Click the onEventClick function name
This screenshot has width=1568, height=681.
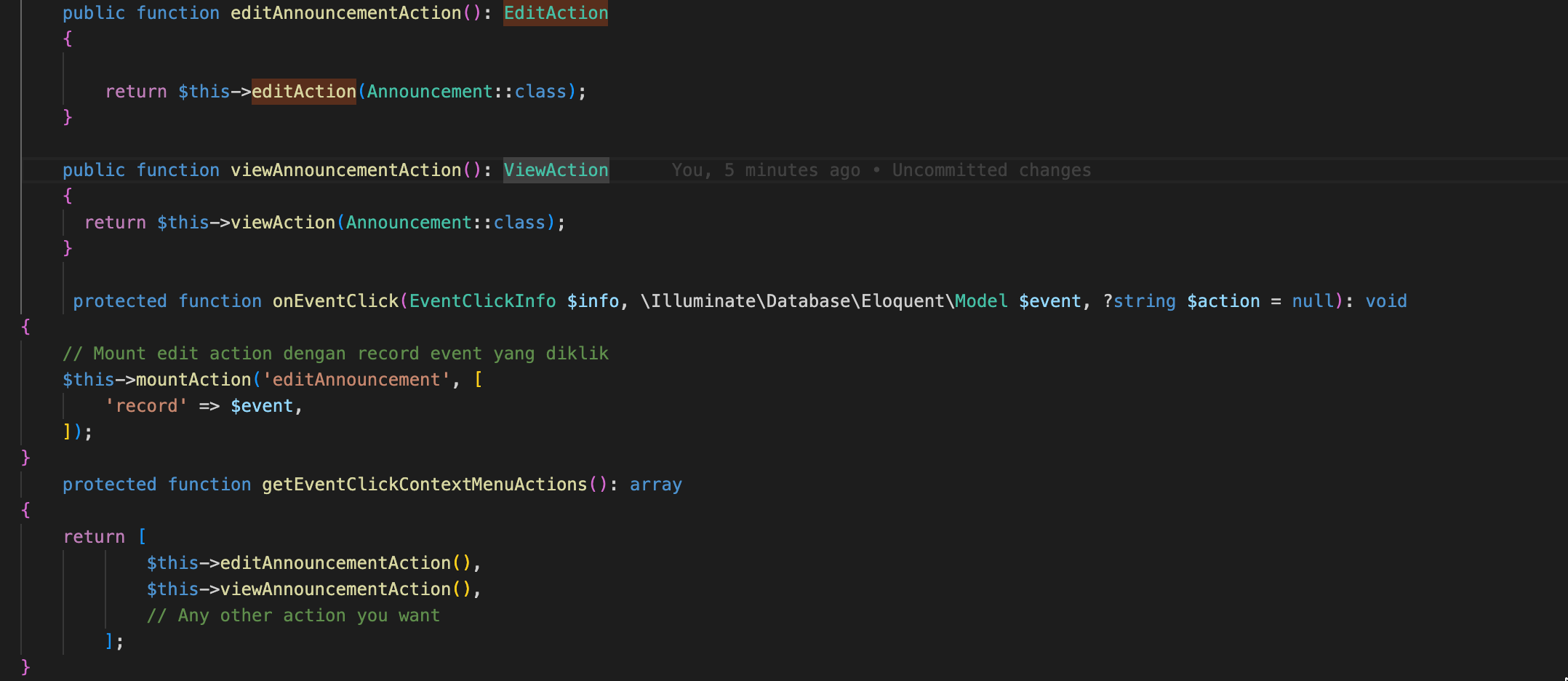click(335, 301)
